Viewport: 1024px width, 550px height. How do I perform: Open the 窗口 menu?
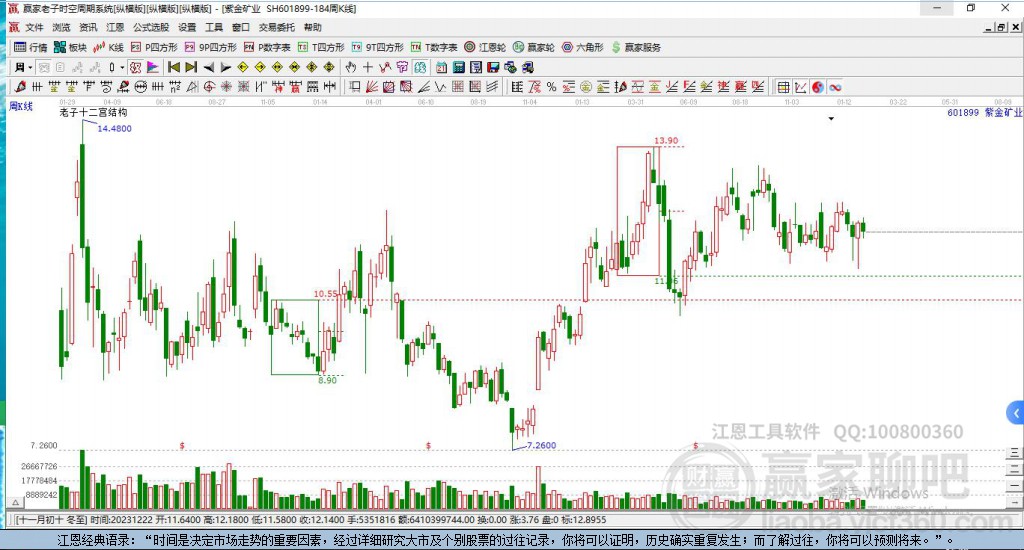[241, 27]
